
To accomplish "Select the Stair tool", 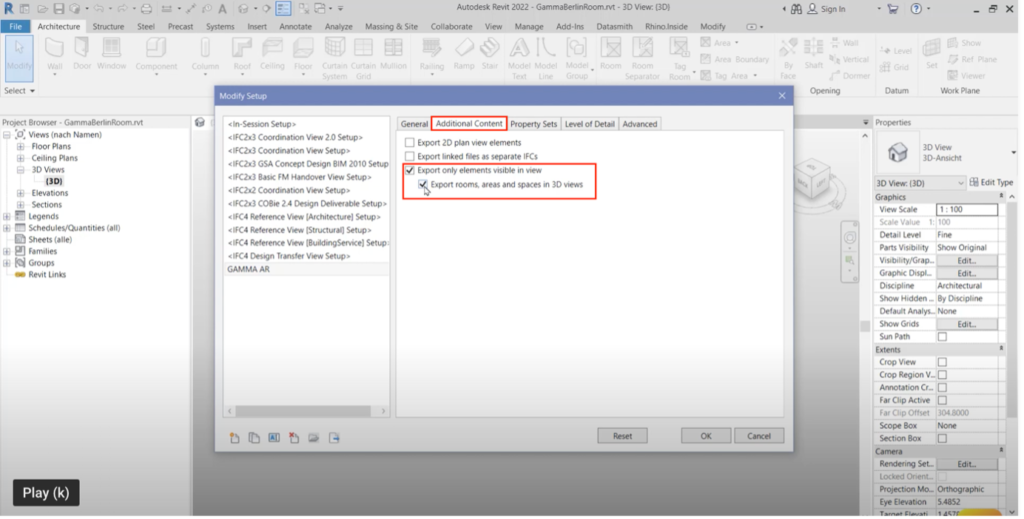I will tap(490, 54).
